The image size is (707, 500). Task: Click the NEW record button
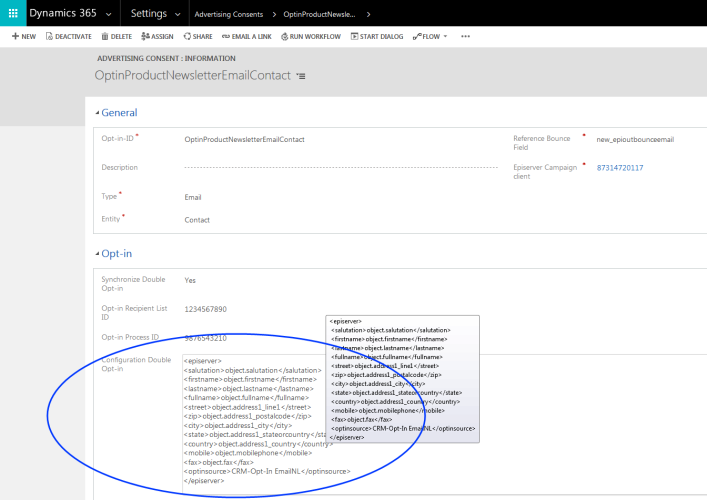(23, 36)
